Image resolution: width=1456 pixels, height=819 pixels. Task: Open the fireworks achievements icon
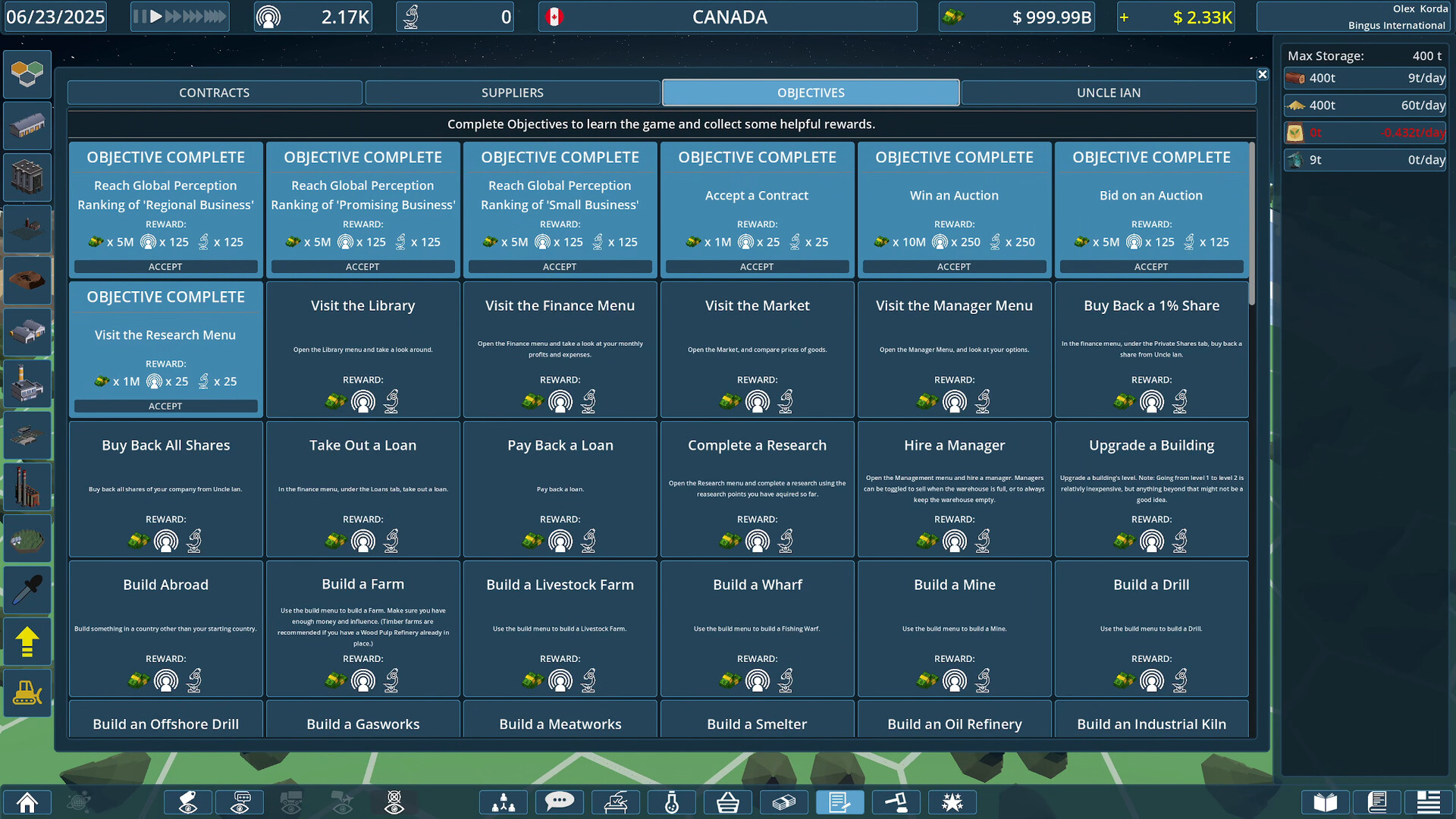click(x=952, y=802)
